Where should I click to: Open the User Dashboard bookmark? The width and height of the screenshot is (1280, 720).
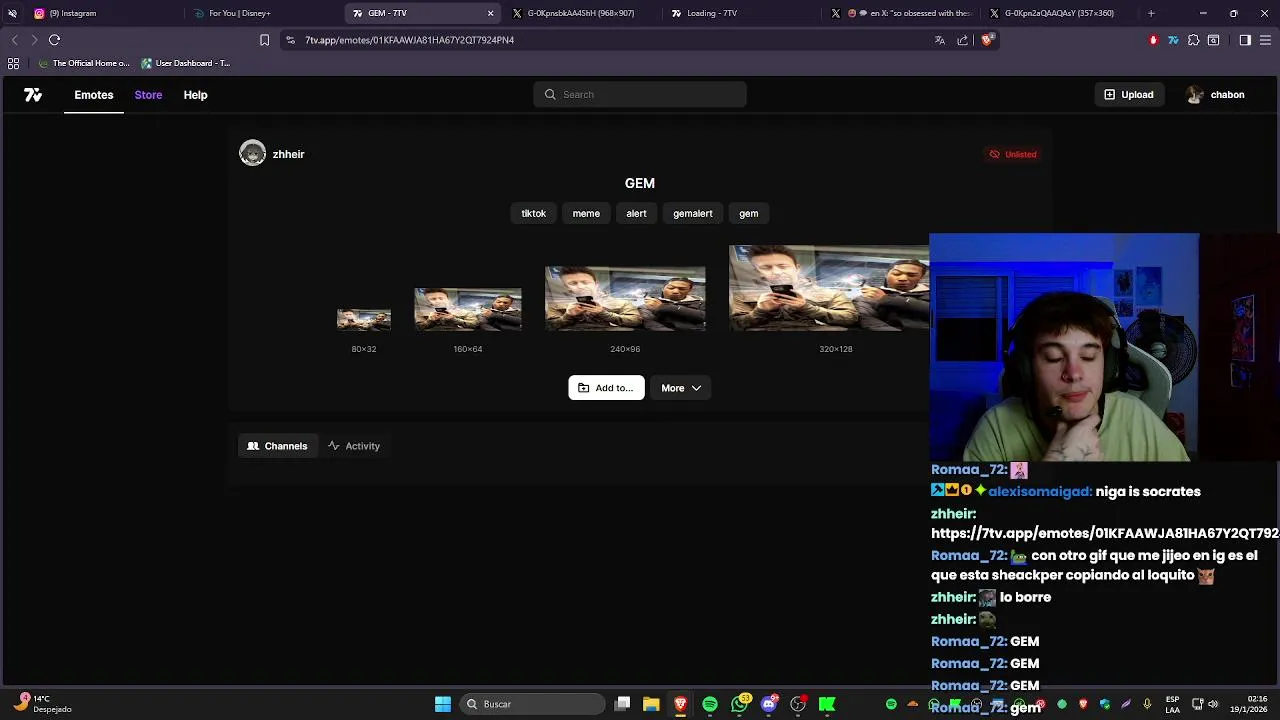click(186, 63)
